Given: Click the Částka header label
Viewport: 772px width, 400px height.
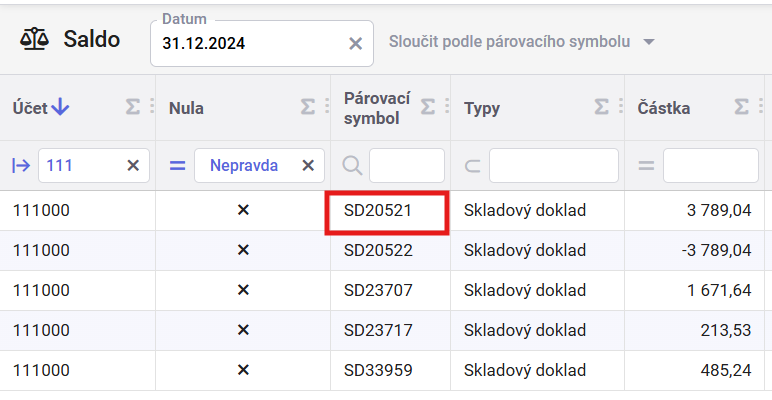Looking at the screenshot, I should 664,108.
